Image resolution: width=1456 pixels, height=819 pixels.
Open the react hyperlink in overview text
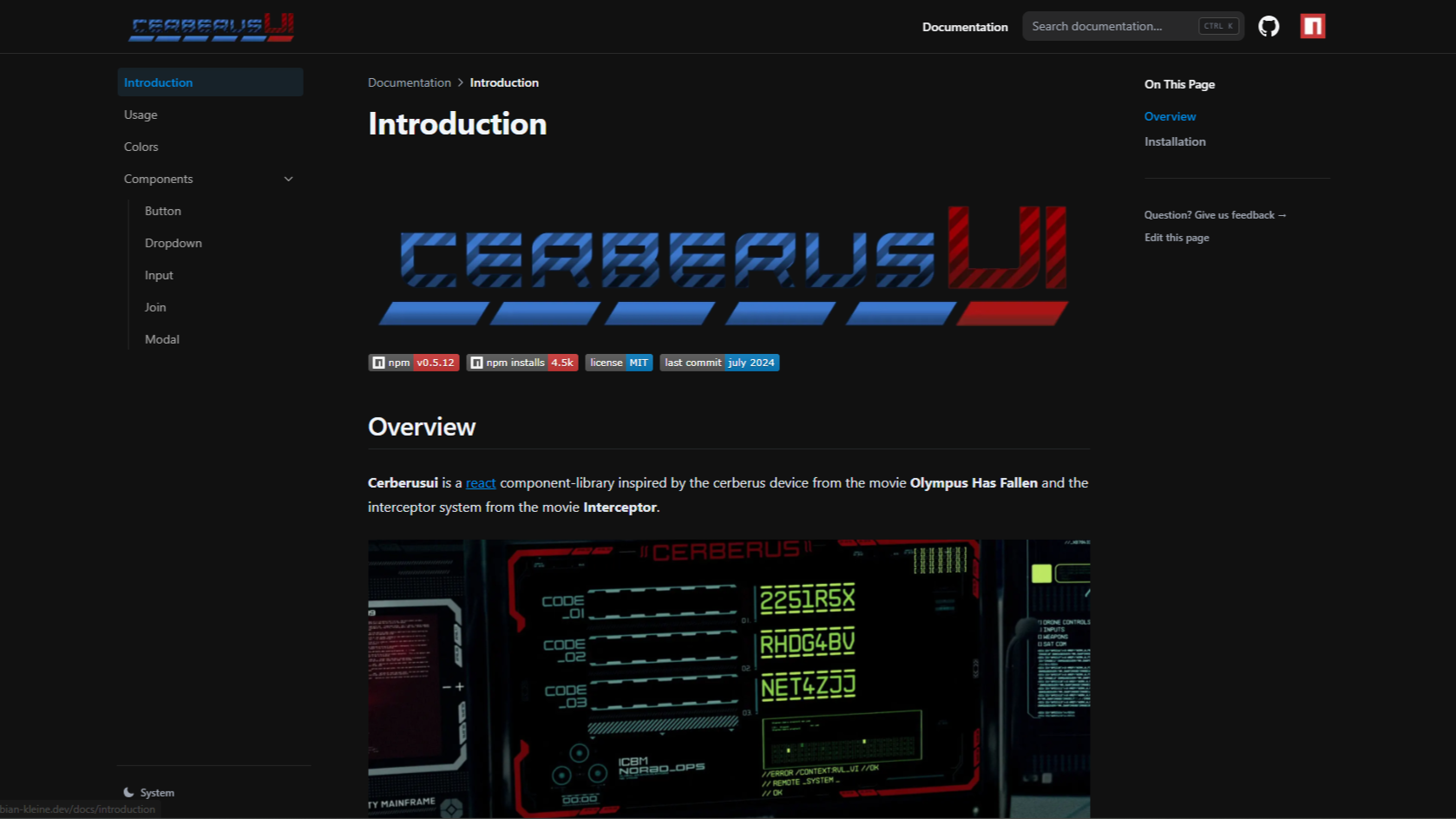coord(481,482)
